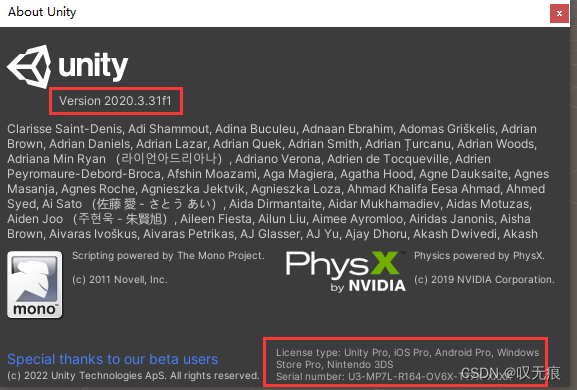
Task: Click the Store Pro, Nintendo 3DS line
Action: coord(334,365)
